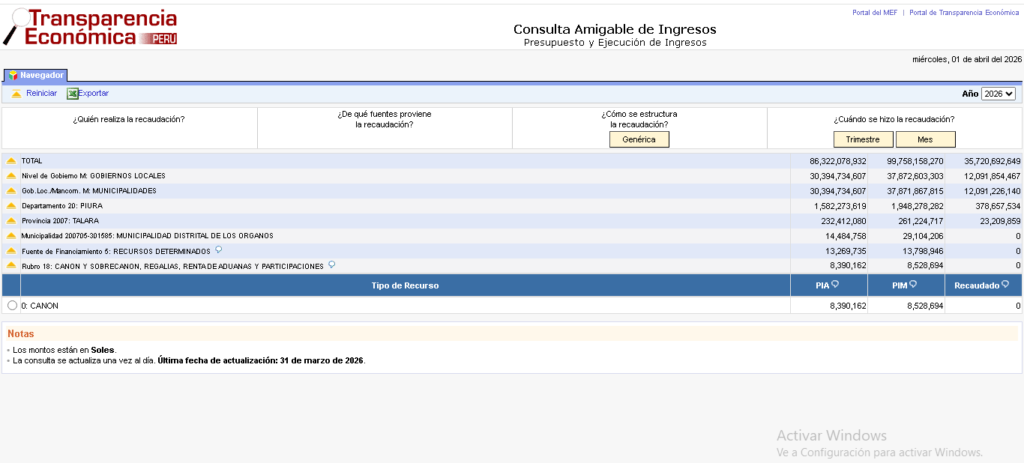Switch to the Navegador tab
The image size is (1024, 463).
point(36,75)
